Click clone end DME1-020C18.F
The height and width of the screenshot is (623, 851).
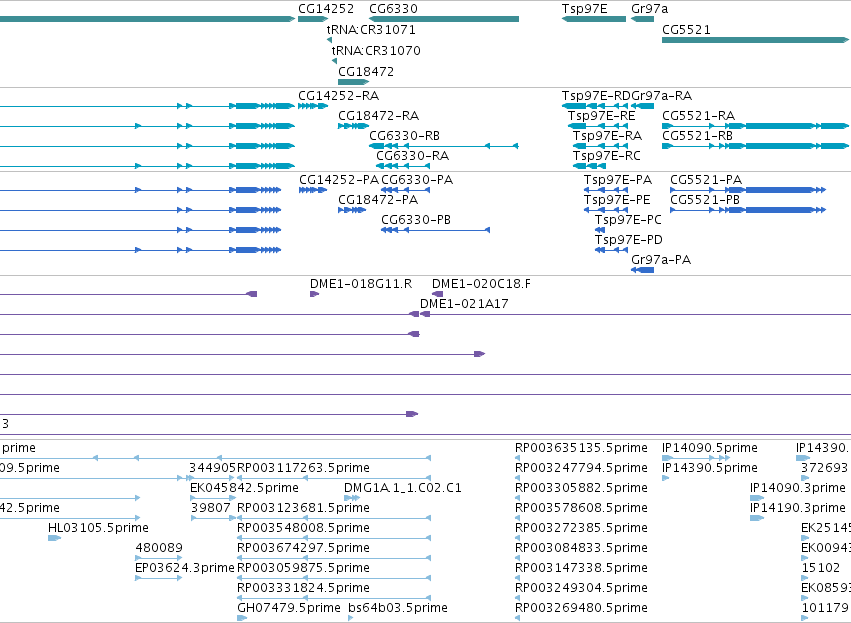pos(481,284)
